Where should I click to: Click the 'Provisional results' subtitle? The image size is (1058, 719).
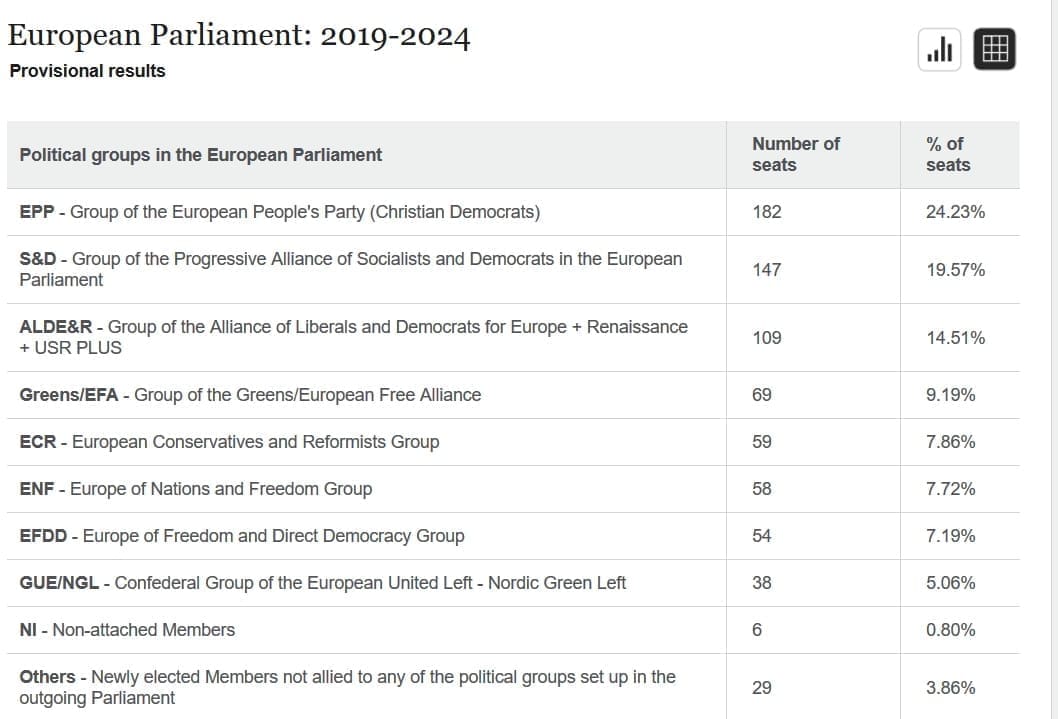coord(87,71)
